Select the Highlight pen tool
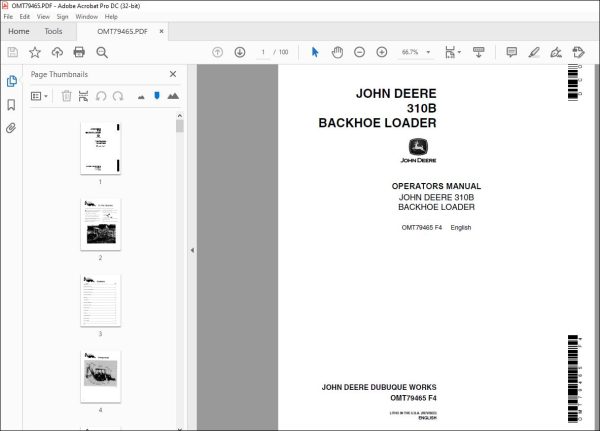Image resolution: width=600 pixels, height=431 pixels. [534, 52]
